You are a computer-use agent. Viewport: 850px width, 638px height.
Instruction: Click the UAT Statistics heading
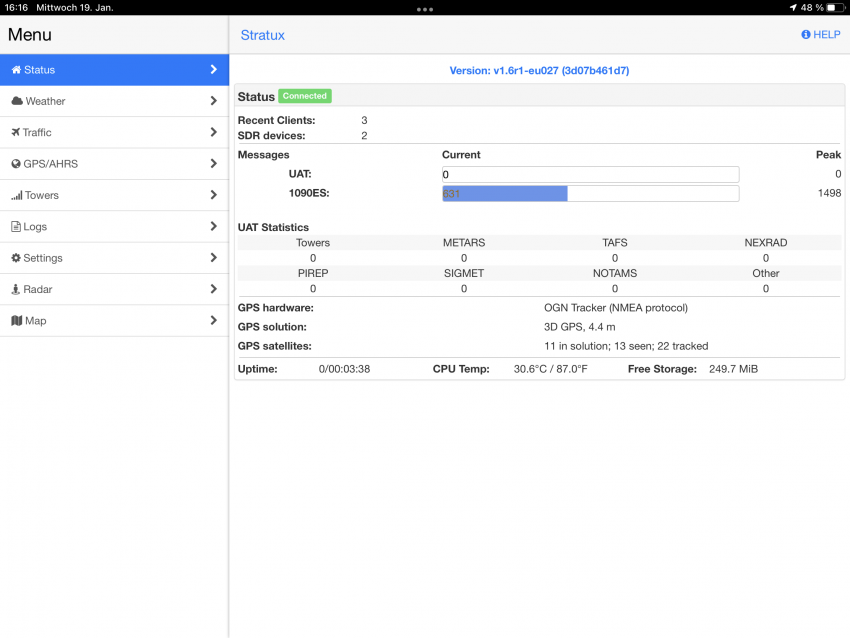click(273, 228)
